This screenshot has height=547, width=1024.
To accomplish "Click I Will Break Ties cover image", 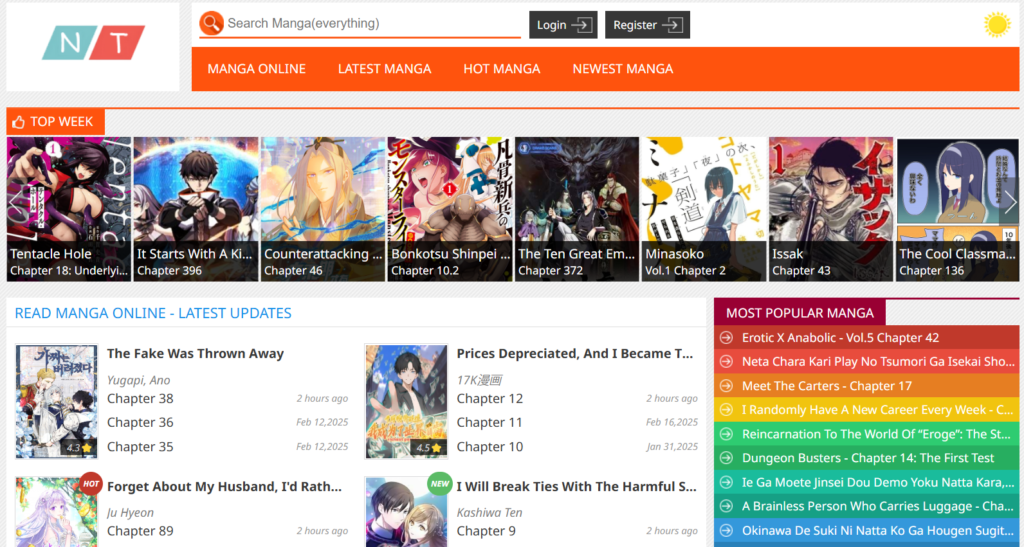I will tap(406, 512).
